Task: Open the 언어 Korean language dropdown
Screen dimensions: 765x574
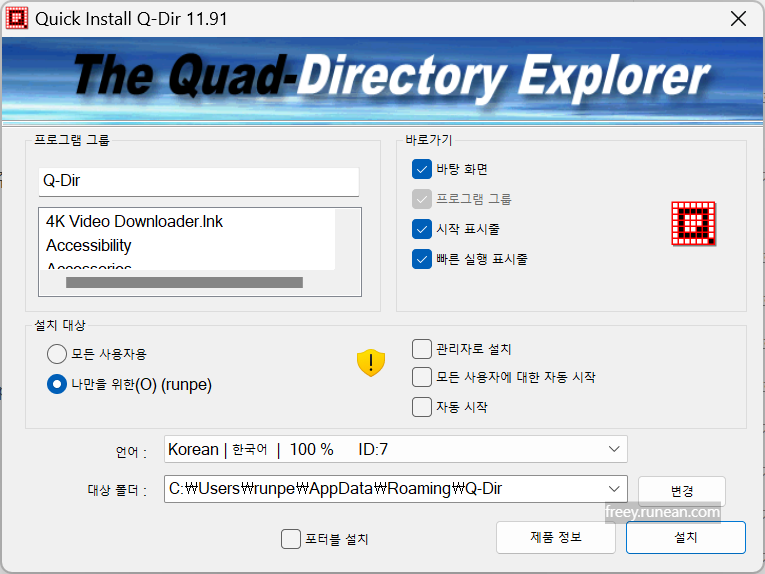Action: 396,449
